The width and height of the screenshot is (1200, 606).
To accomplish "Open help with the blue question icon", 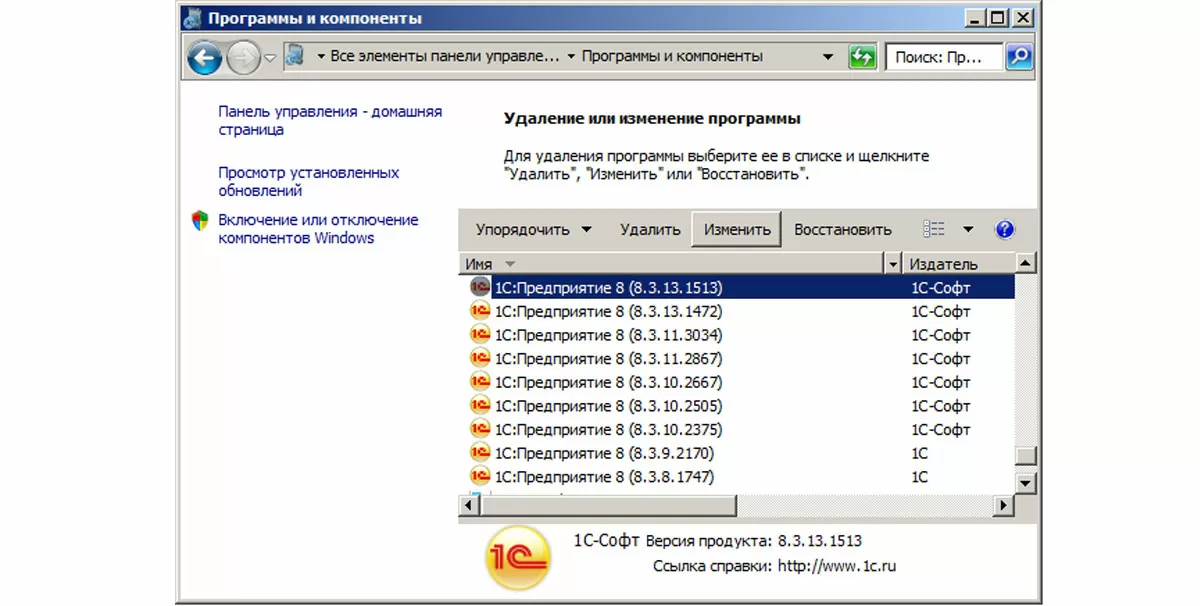I will [1005, 229].
